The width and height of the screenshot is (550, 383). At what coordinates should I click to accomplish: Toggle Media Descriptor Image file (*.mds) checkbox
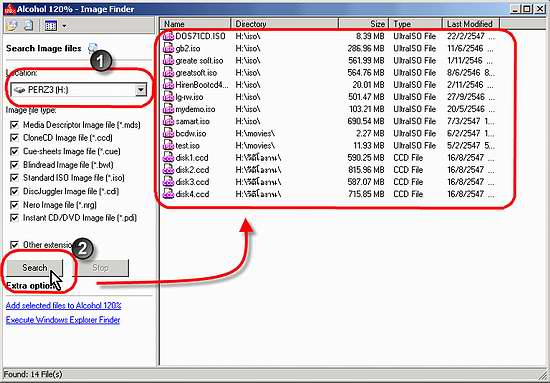14,125
